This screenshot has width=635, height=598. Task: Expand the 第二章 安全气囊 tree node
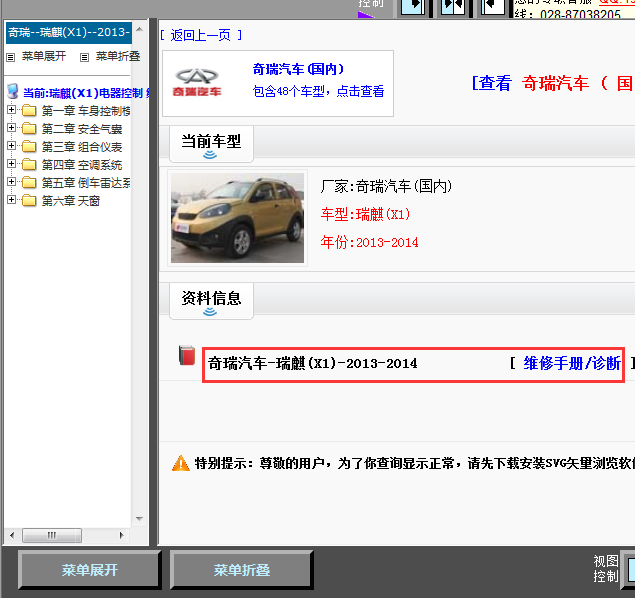pyautogui.click(x=11, y=128)
